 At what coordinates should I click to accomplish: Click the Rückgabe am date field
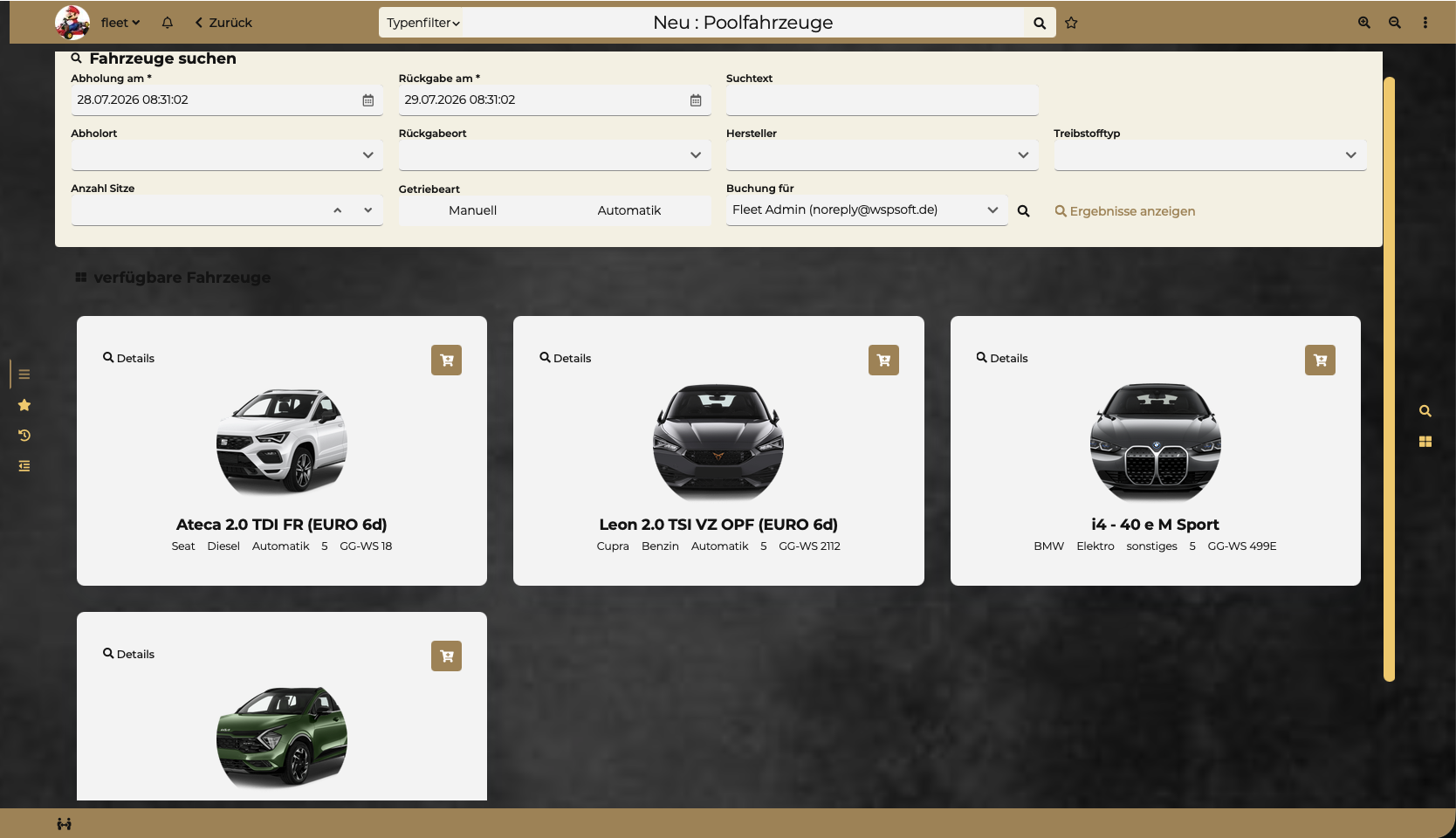tap(555, 100)
